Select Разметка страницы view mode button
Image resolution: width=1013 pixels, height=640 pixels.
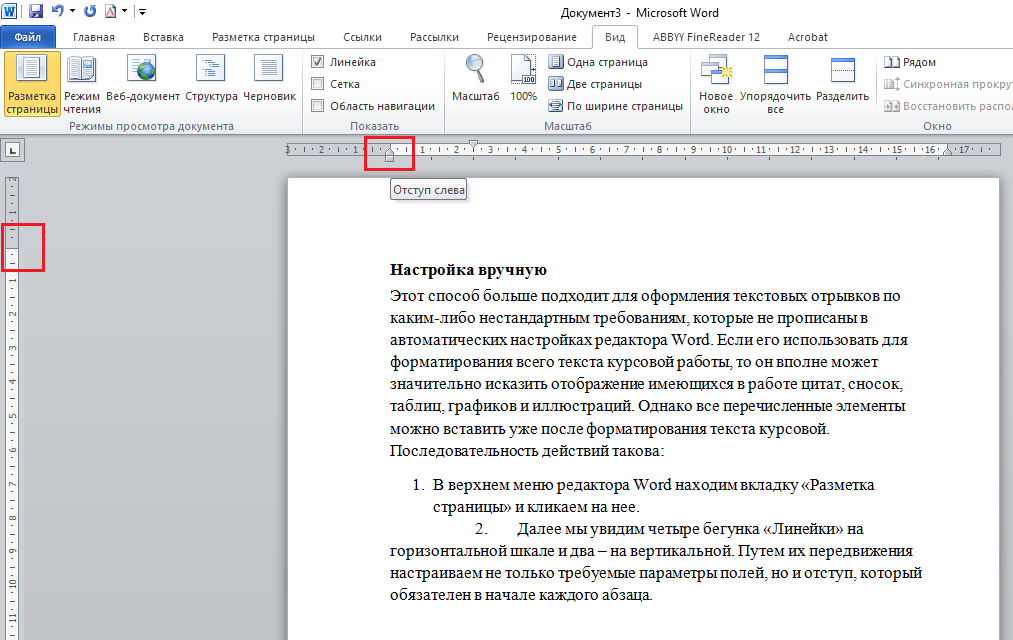coord(32,84)
